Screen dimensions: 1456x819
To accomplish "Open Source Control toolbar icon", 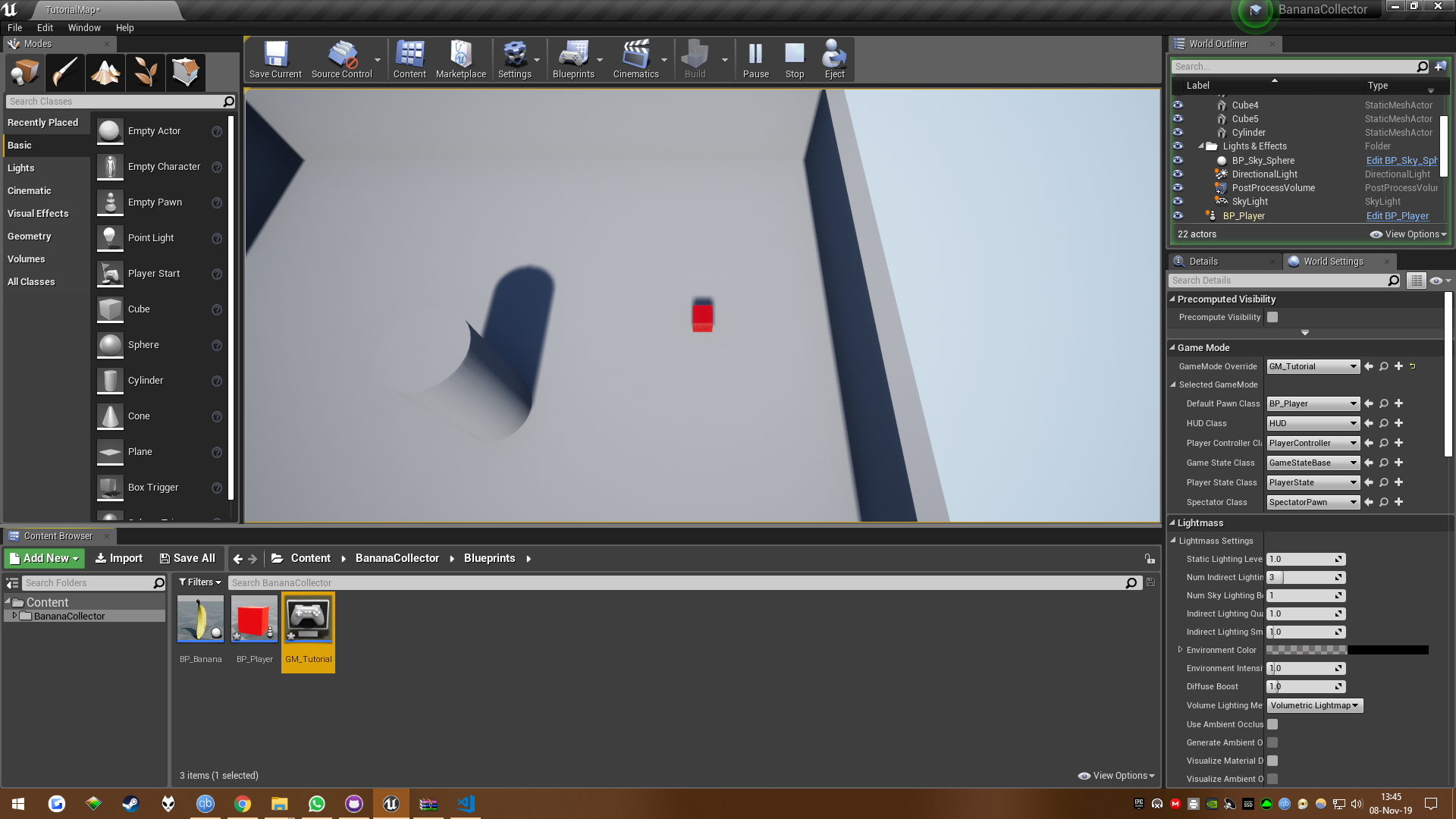I will pyautogui.click(x=341, y=59).
